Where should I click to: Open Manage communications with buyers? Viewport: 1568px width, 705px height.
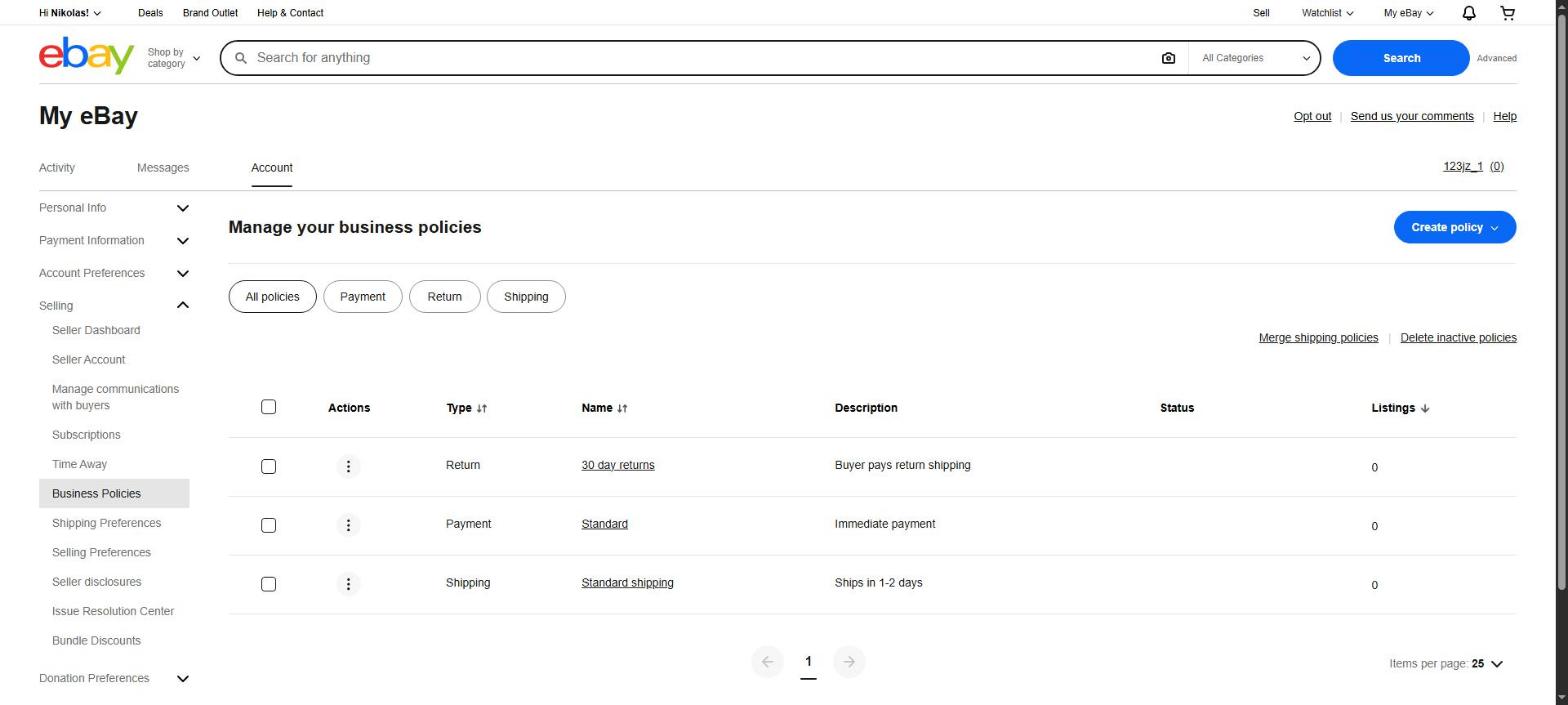point(115,398)
